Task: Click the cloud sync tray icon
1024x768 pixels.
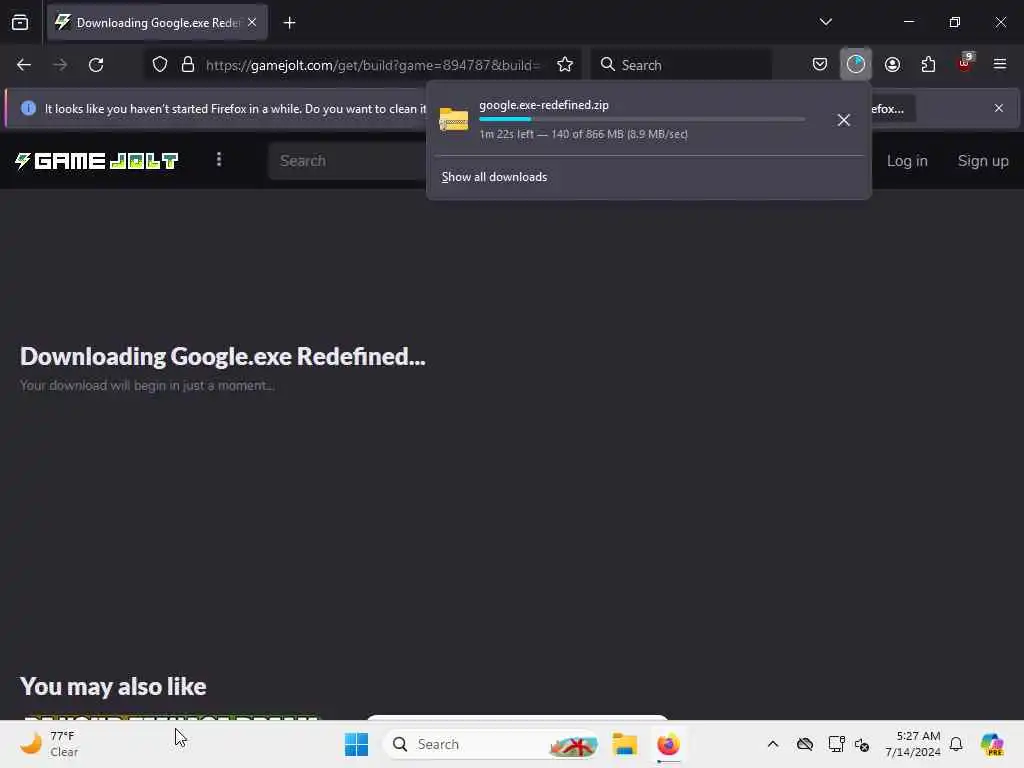Action: tap(805, 744)
